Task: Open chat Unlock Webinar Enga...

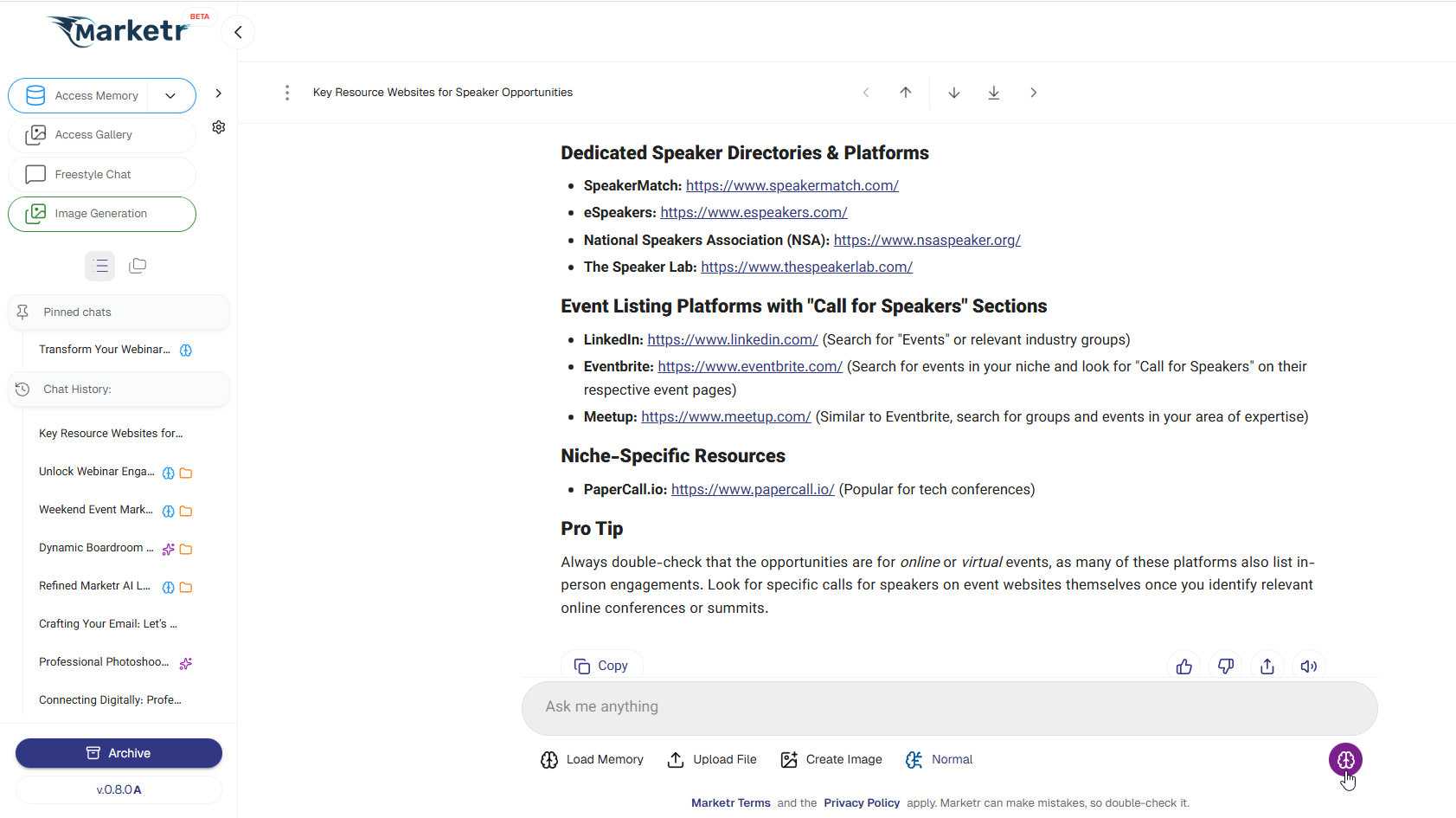Action: point(96,472)
